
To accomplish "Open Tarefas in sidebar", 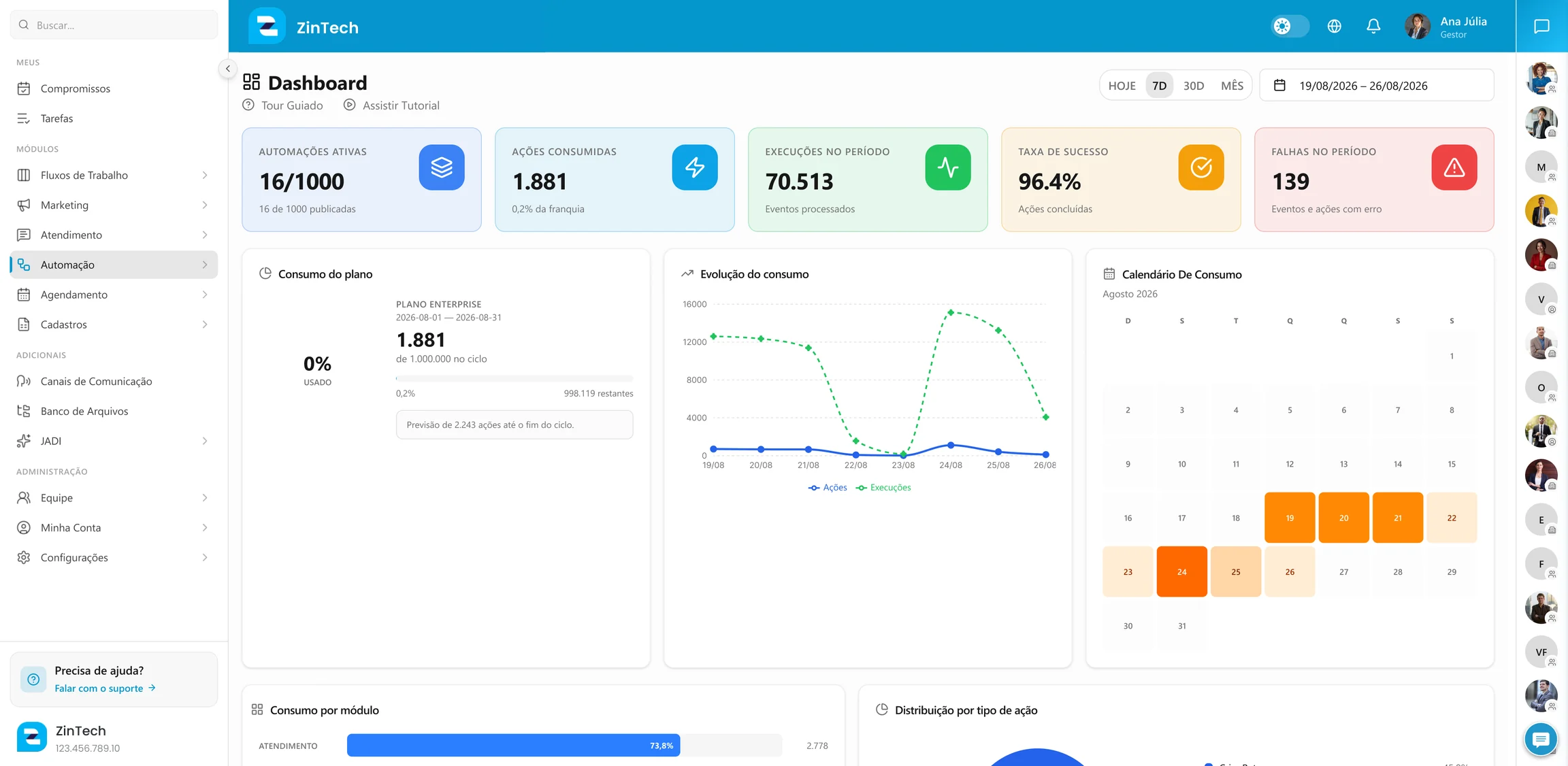I will [x=114, y=118].
